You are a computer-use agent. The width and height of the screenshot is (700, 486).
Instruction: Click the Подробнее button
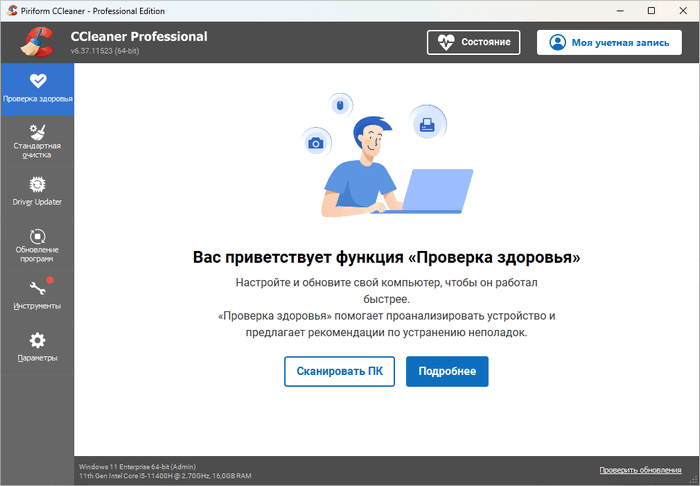click(447, 371)
